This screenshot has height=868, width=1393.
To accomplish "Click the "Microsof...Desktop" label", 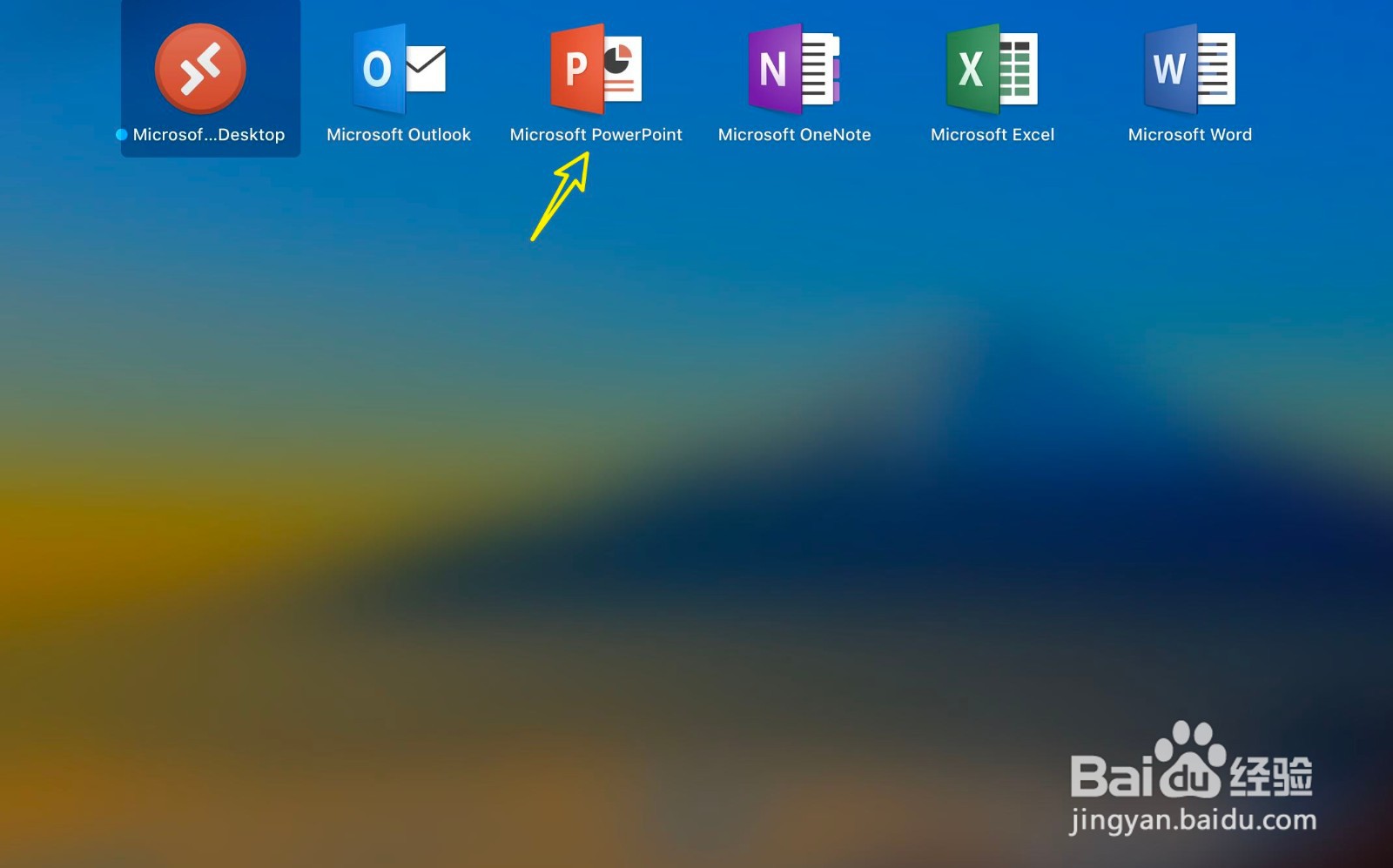I will tap(209, 135).
